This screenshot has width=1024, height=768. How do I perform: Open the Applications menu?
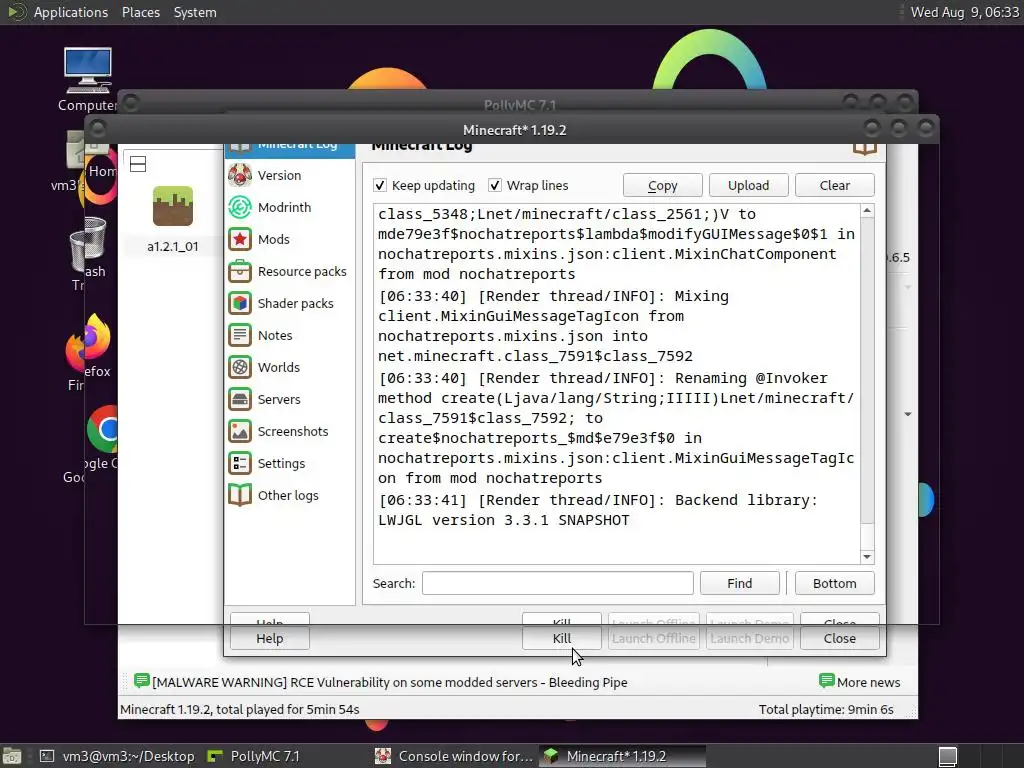[x=71, y=12]
